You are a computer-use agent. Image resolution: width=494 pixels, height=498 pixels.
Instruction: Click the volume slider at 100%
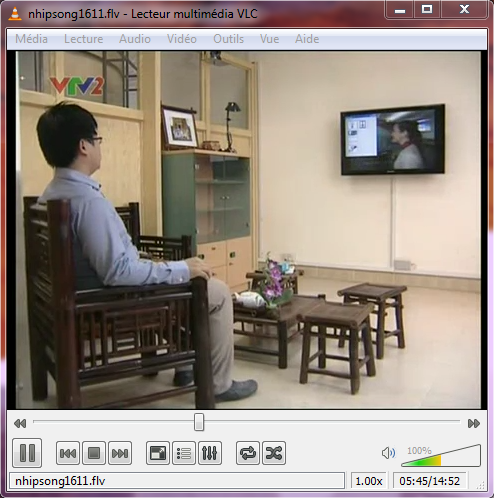pyautogui.click(x=441, y=455)
